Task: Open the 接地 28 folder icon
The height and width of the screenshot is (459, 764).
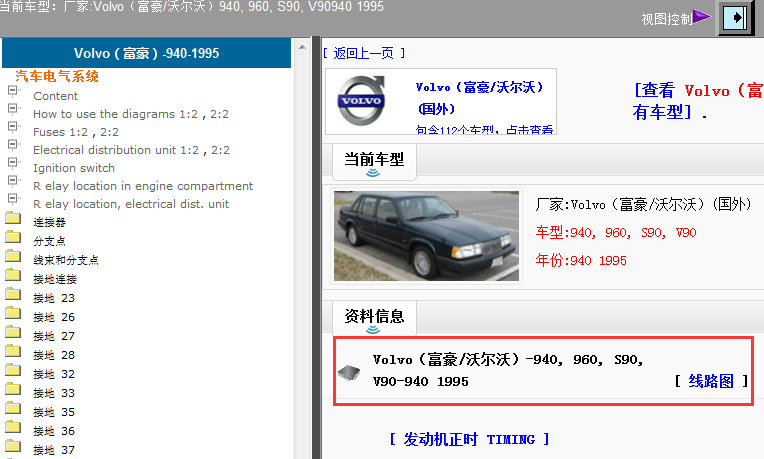Action: click(13, 351)
